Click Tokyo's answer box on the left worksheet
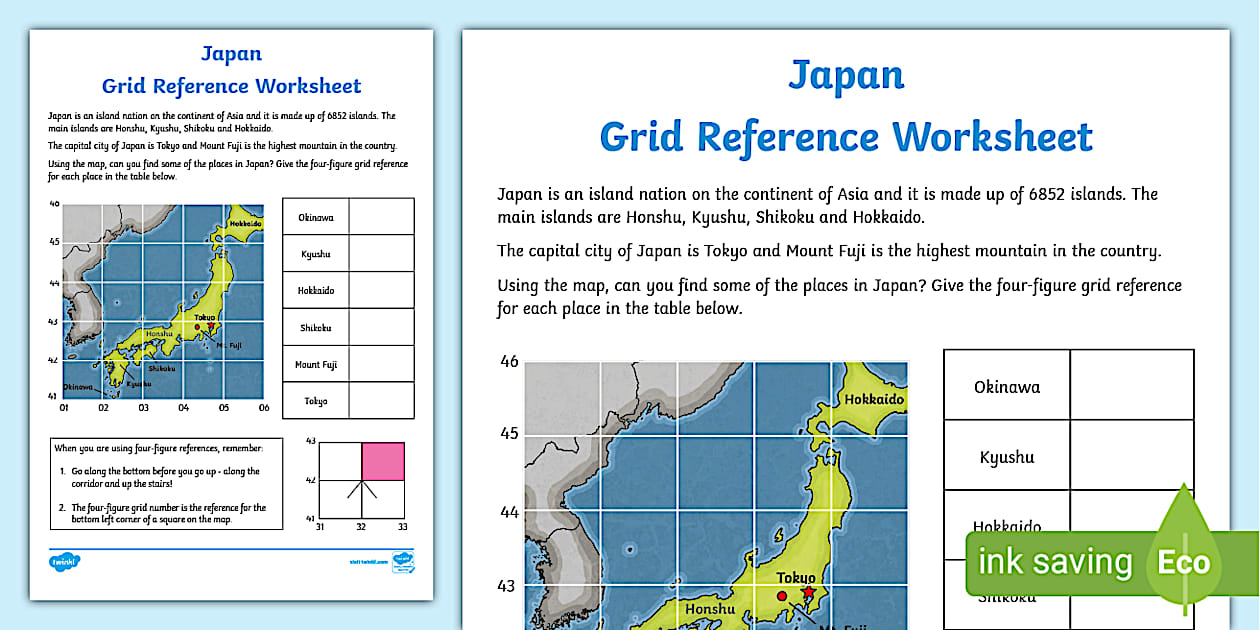 [x=383, y=401]
